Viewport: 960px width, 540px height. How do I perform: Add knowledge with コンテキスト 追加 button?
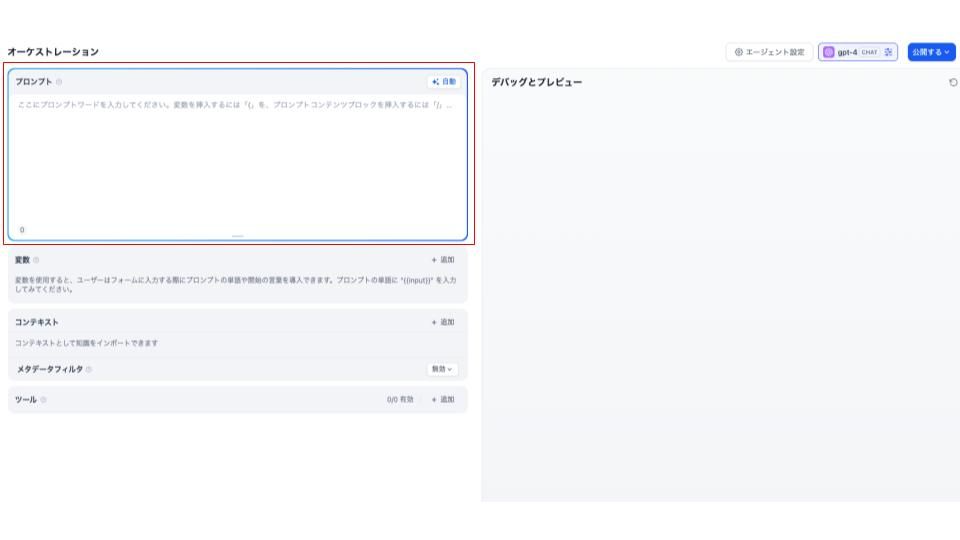coord(442,322)
